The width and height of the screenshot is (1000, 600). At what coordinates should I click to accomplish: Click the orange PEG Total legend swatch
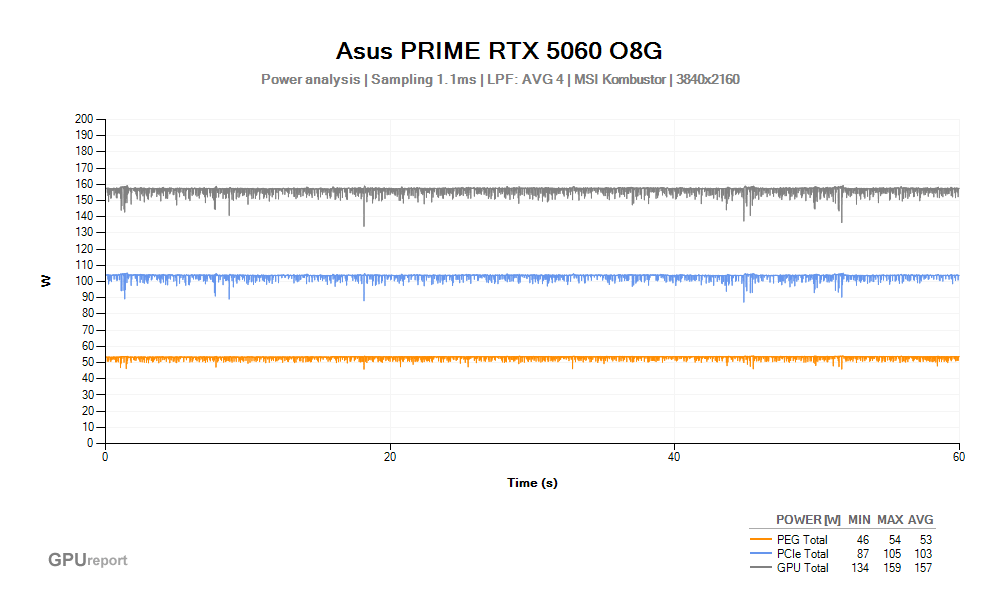click(x=761, y=539)
